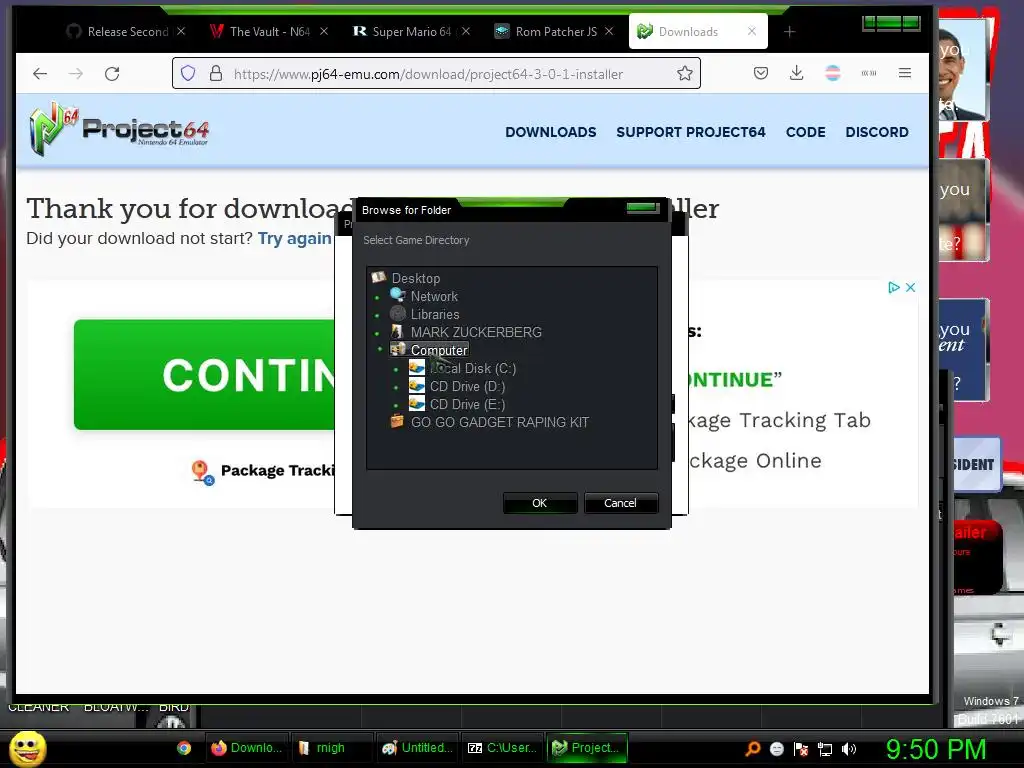1024x768 pixels.
Task: Open the smiley face Start button
Action: tap(27, 748)
